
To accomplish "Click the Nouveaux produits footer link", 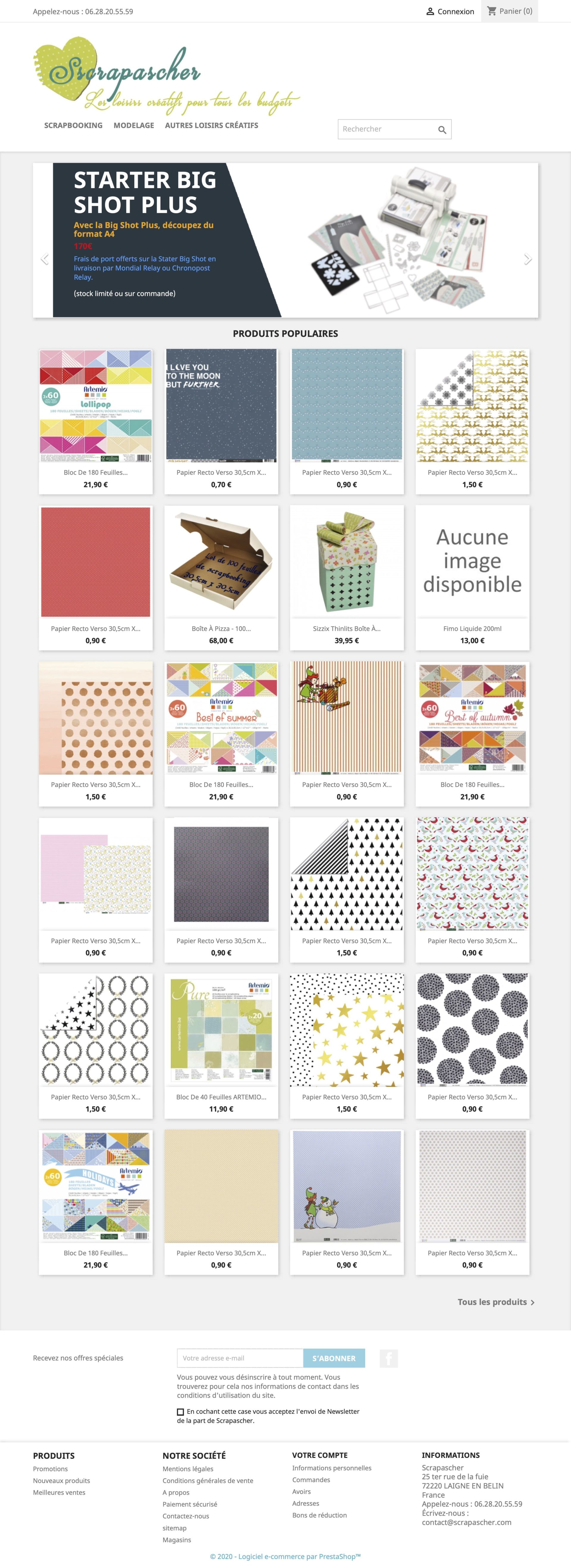I will coord(62,1480).
